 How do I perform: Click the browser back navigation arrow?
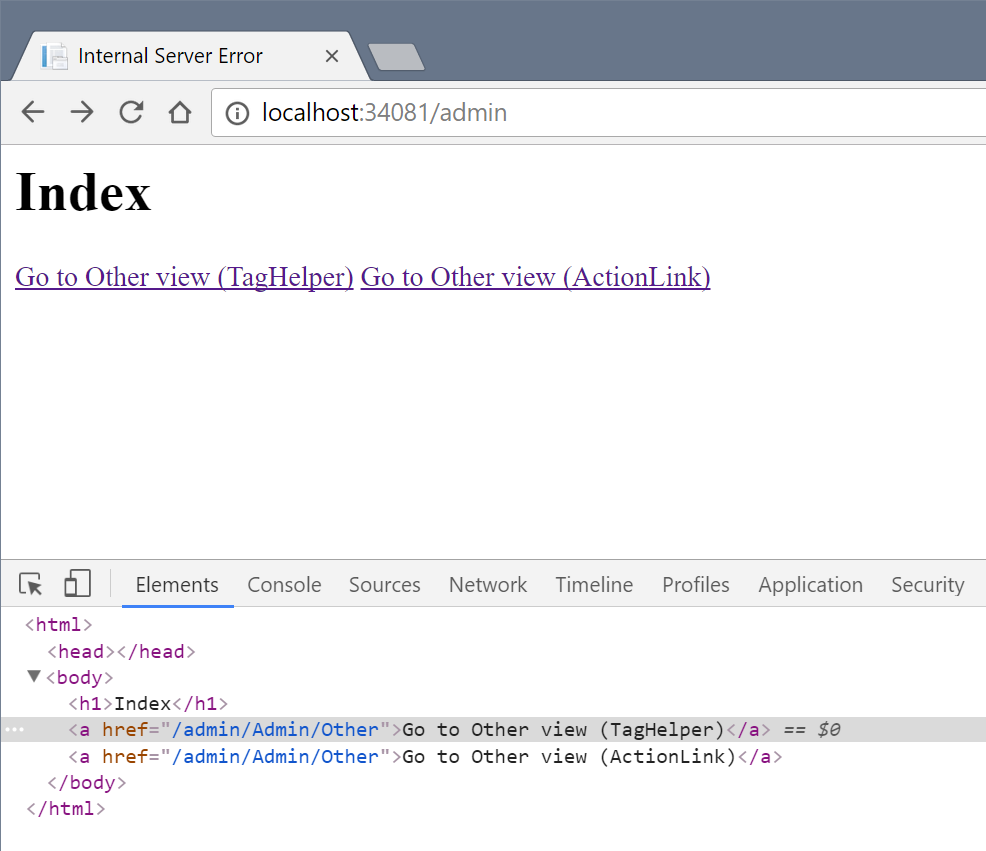32,112
